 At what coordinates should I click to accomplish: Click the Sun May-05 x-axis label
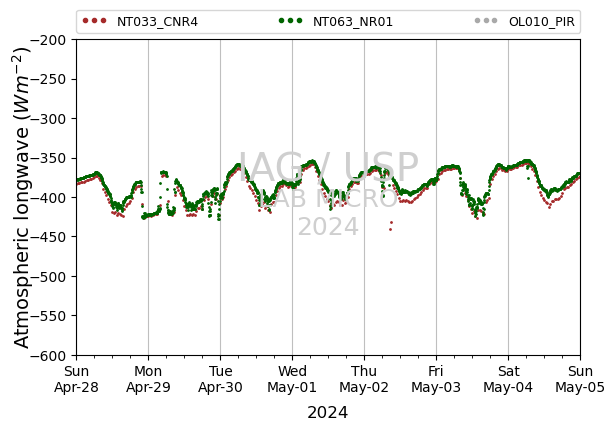click(580, 379)
